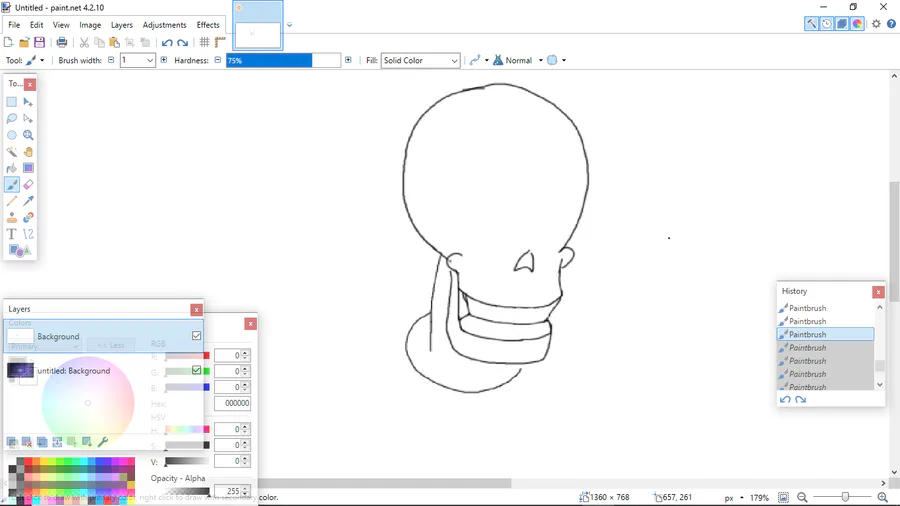Open the selection clipping mode dropdown
This screenshot has height=506, width=900.
(556, 60)
